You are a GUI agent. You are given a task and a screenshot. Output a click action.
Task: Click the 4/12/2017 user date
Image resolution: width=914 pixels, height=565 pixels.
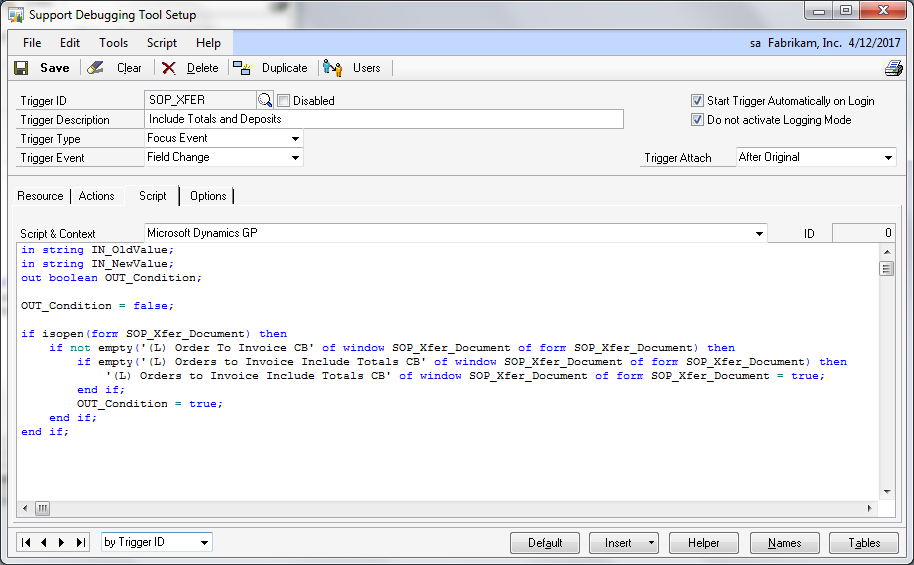(x=874, y=43)
